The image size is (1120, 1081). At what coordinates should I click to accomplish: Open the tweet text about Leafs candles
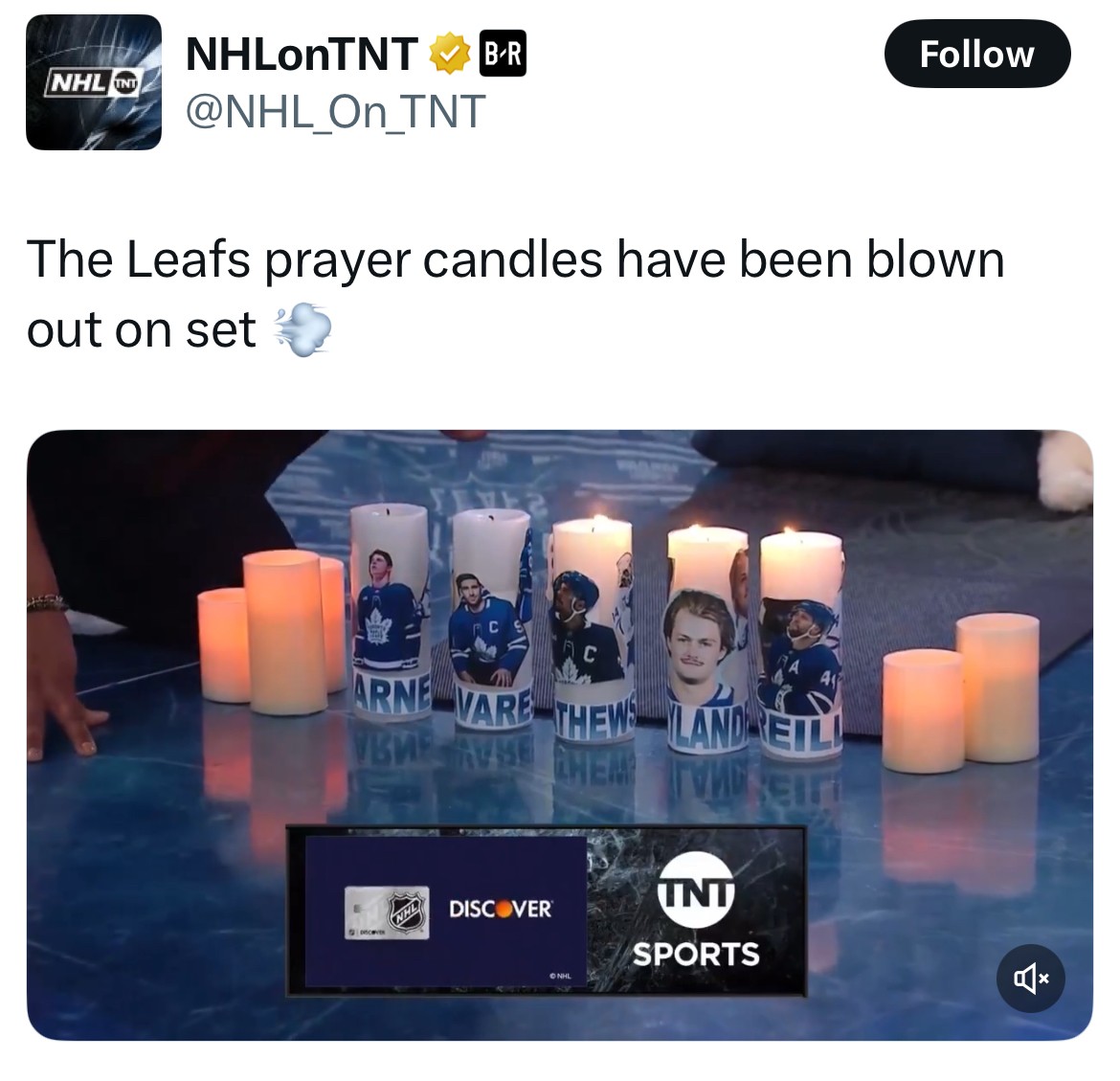(516, 294)
